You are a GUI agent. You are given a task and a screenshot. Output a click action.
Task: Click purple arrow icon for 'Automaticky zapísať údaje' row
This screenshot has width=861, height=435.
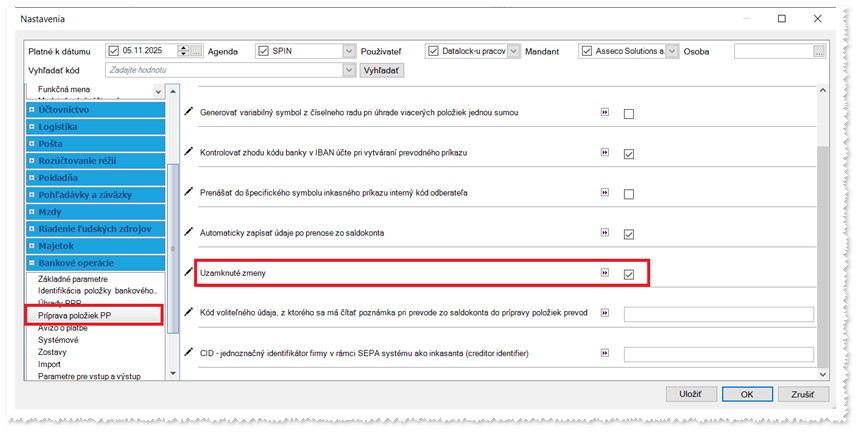tap(604, 233)
